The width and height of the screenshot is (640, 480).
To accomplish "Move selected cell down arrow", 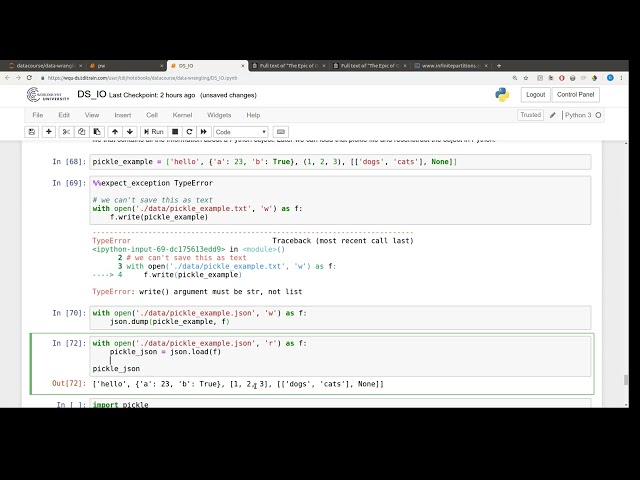I will click(130, 132).
